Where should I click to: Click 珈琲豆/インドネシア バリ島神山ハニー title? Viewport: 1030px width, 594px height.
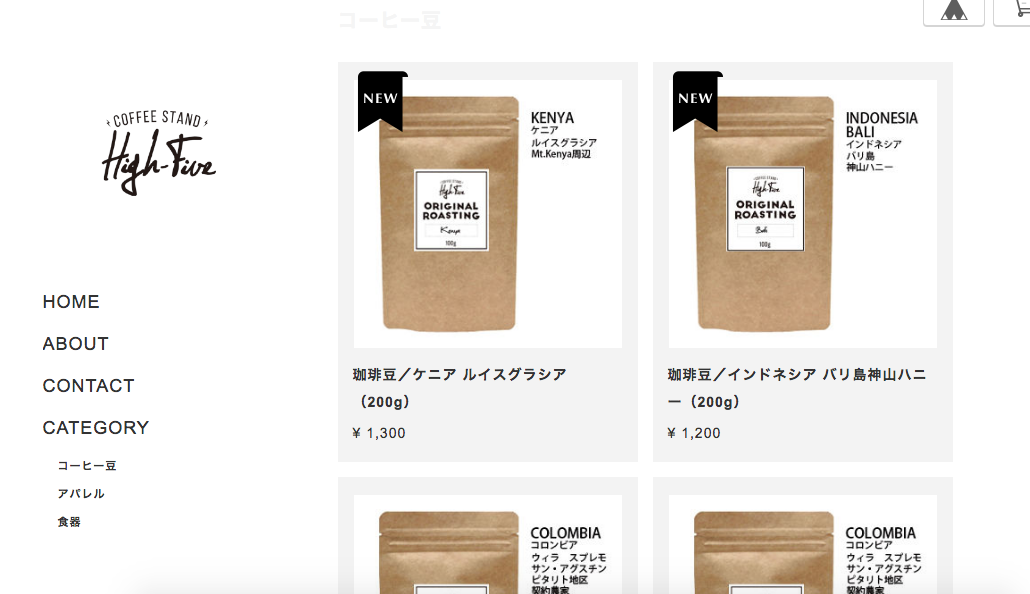point(797,388)
